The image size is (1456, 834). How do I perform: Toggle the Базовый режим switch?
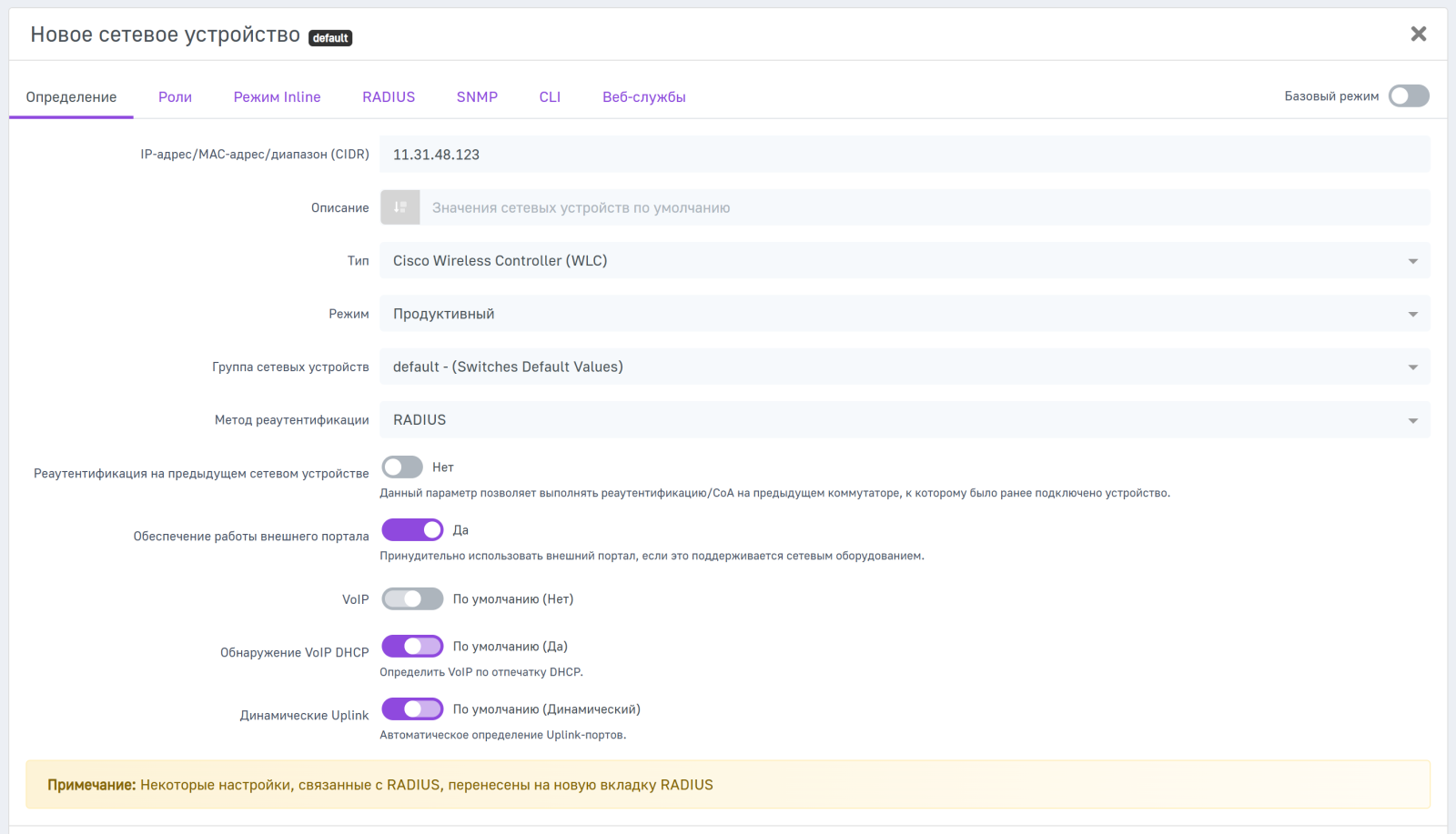pyautogui.click(x=1409, y=96)
